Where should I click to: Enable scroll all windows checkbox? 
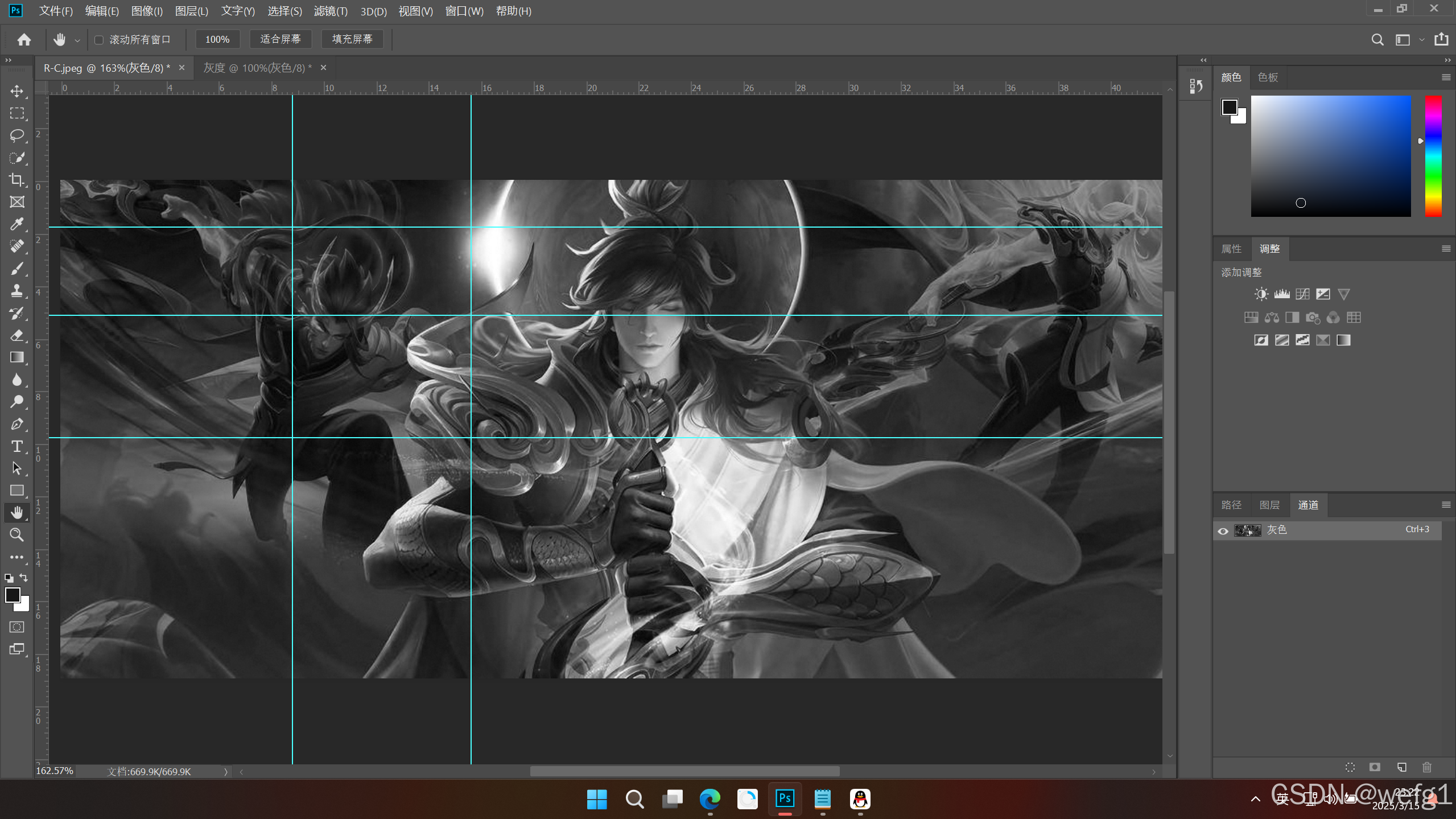[x=99, y=40]
